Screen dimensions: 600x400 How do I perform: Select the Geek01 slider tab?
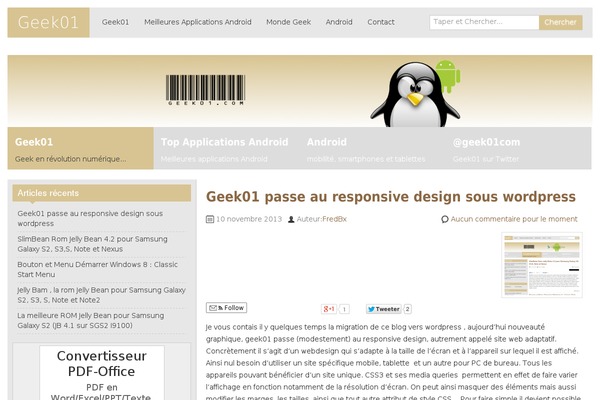(x=81, y=148)
